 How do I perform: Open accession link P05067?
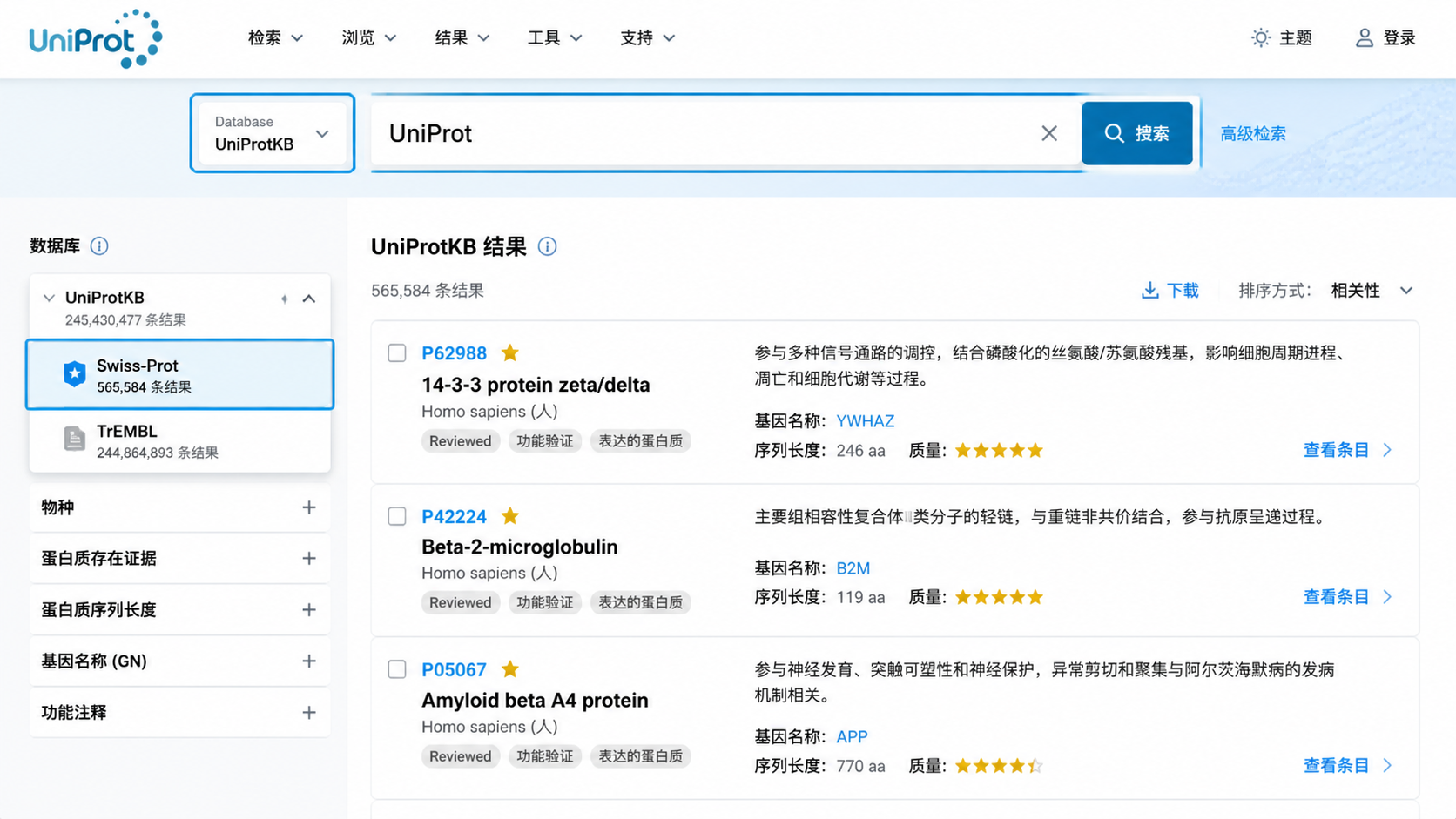[x=454, y=669]
